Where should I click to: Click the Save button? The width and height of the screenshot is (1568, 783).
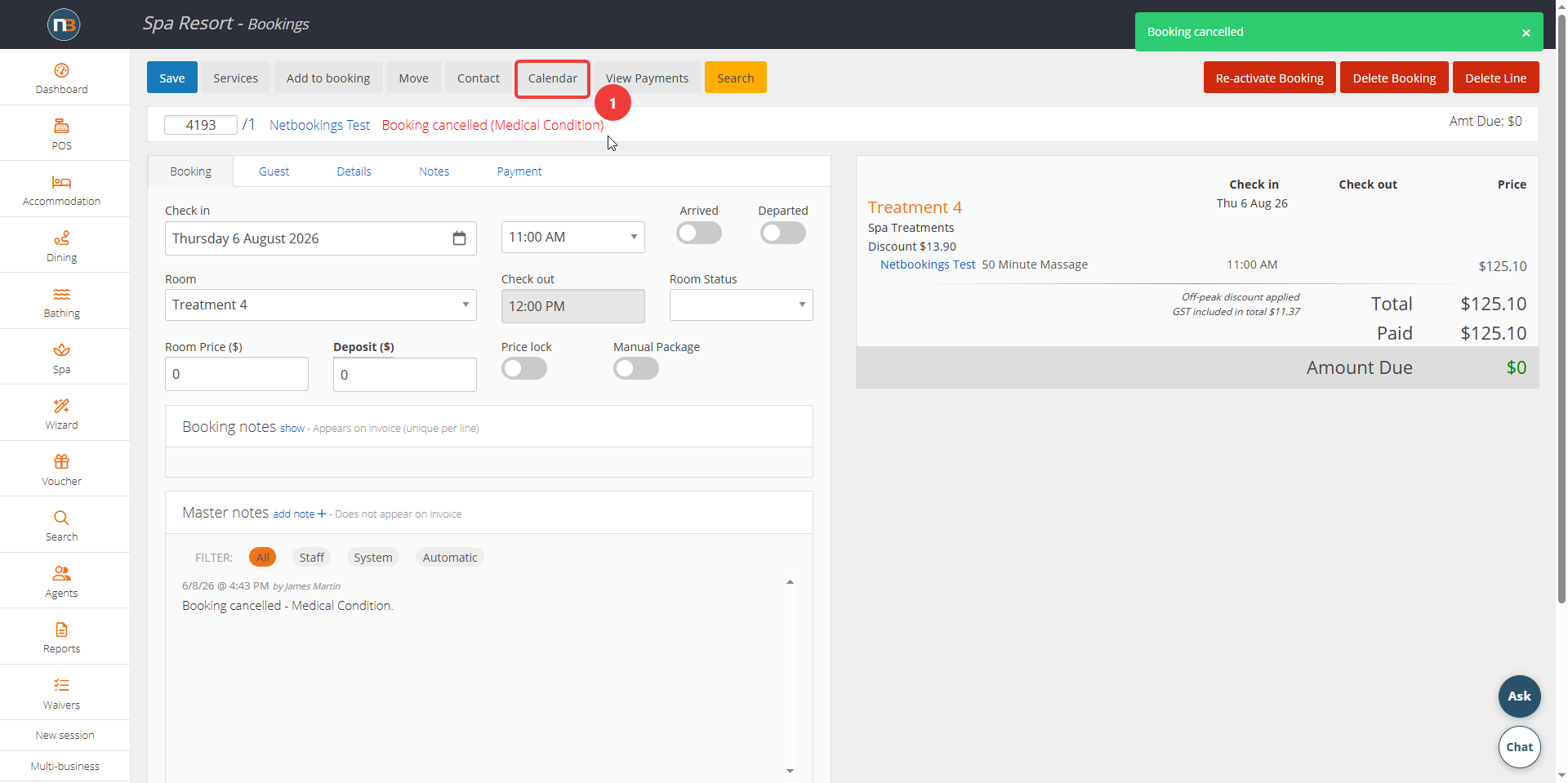coord(171,78)
